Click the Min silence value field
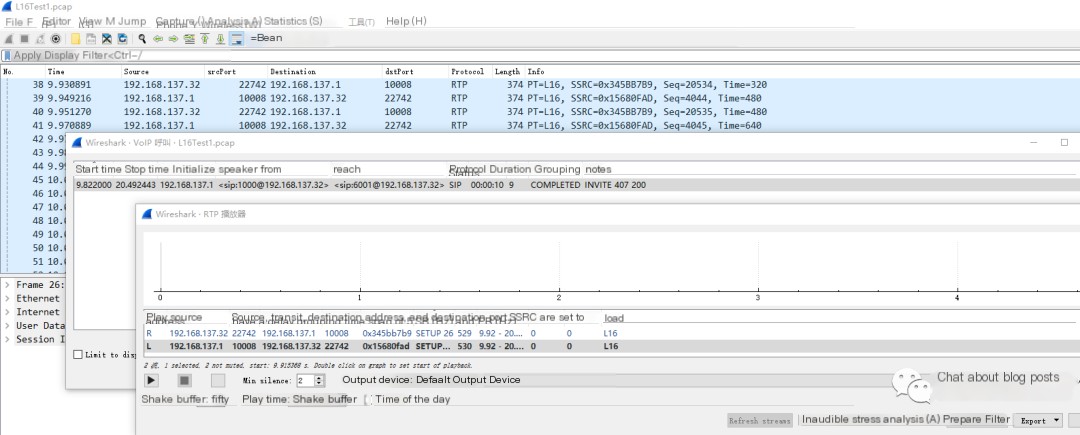 coord(305,380)
